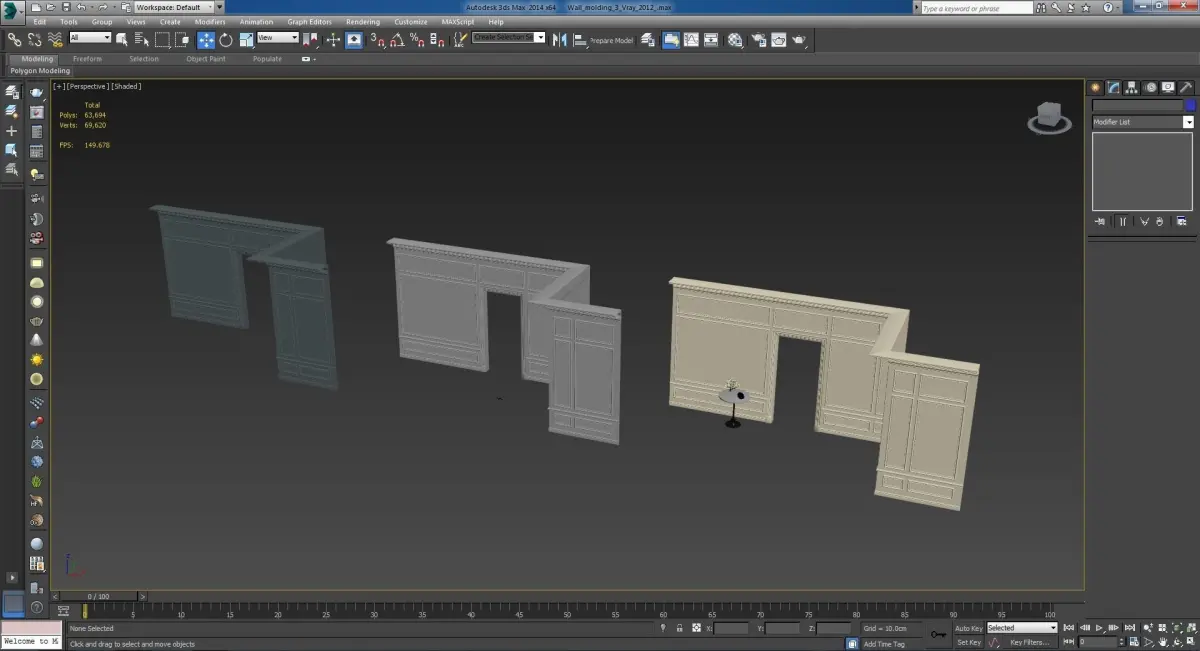Open Rendered Frame Window
Viewport: 1200px width, 651px height.
pos(778,40)
